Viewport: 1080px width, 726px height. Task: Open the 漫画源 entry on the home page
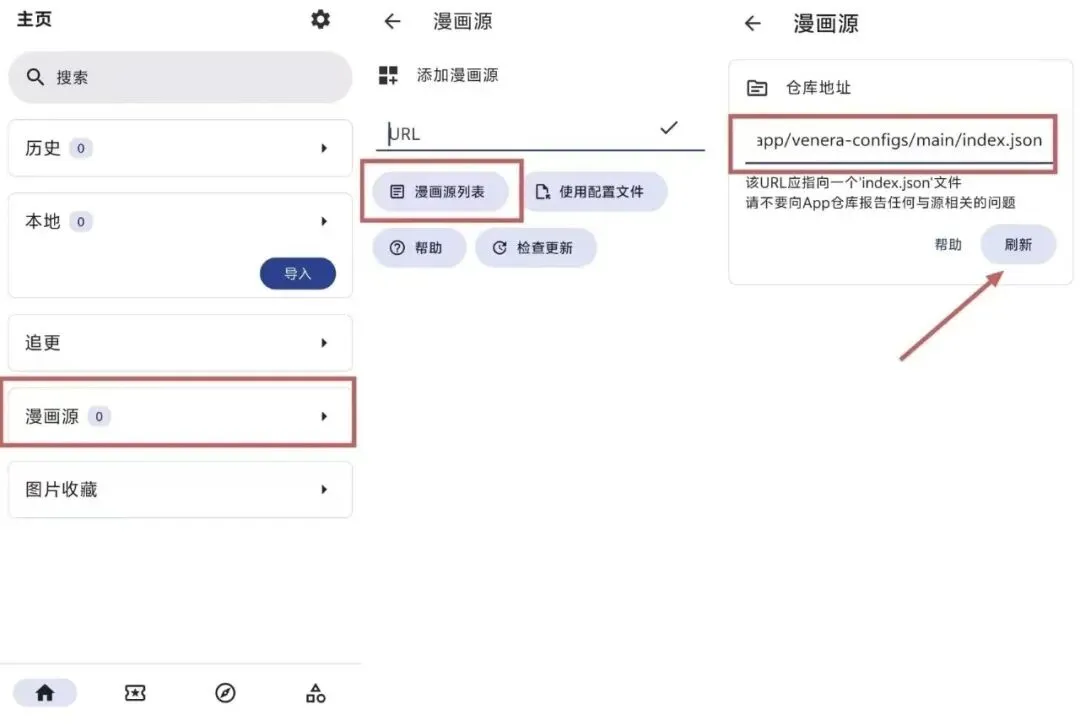tap(180, 416)
